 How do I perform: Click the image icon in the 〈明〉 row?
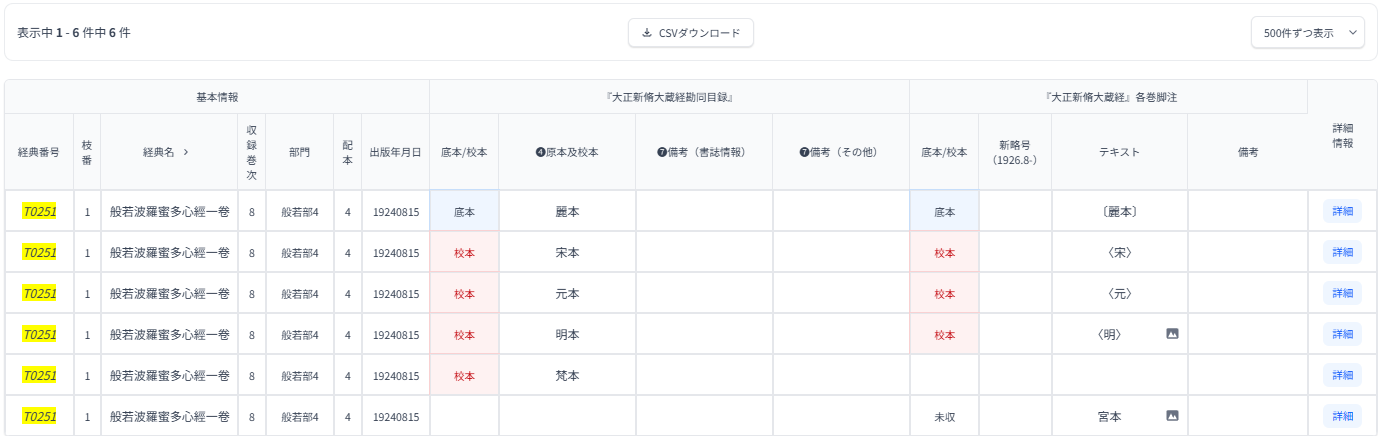coord(1172,334)
